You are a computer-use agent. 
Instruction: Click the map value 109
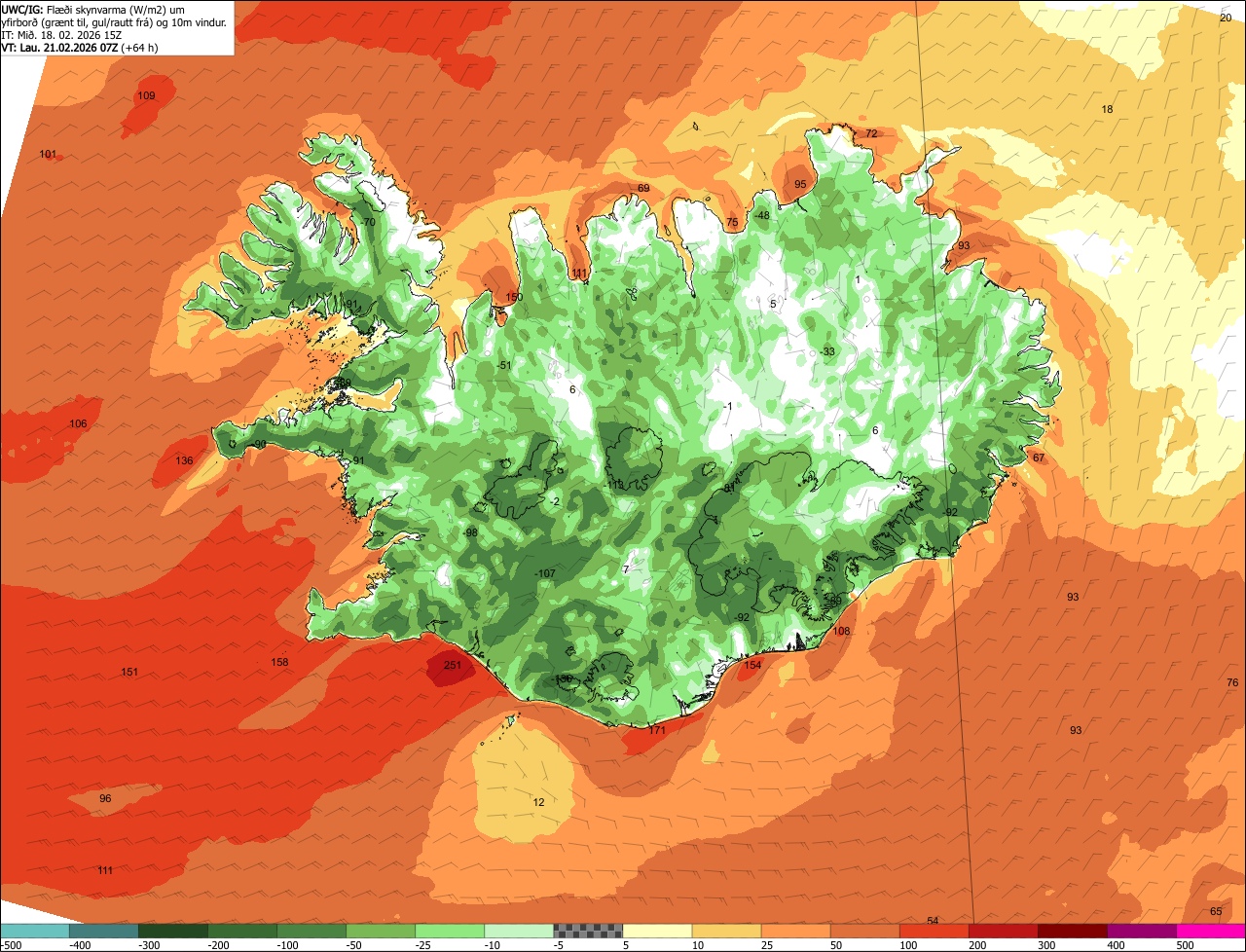[146, 95]
